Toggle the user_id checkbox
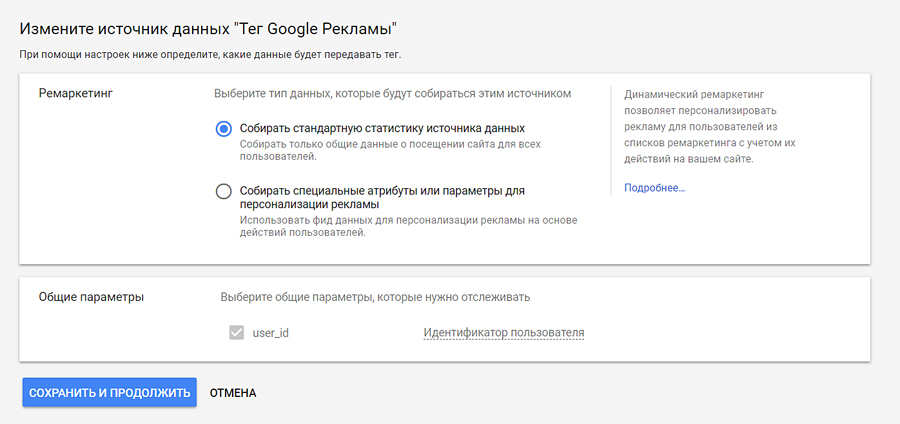The image size is (900, 424). (x=237, y=333)
